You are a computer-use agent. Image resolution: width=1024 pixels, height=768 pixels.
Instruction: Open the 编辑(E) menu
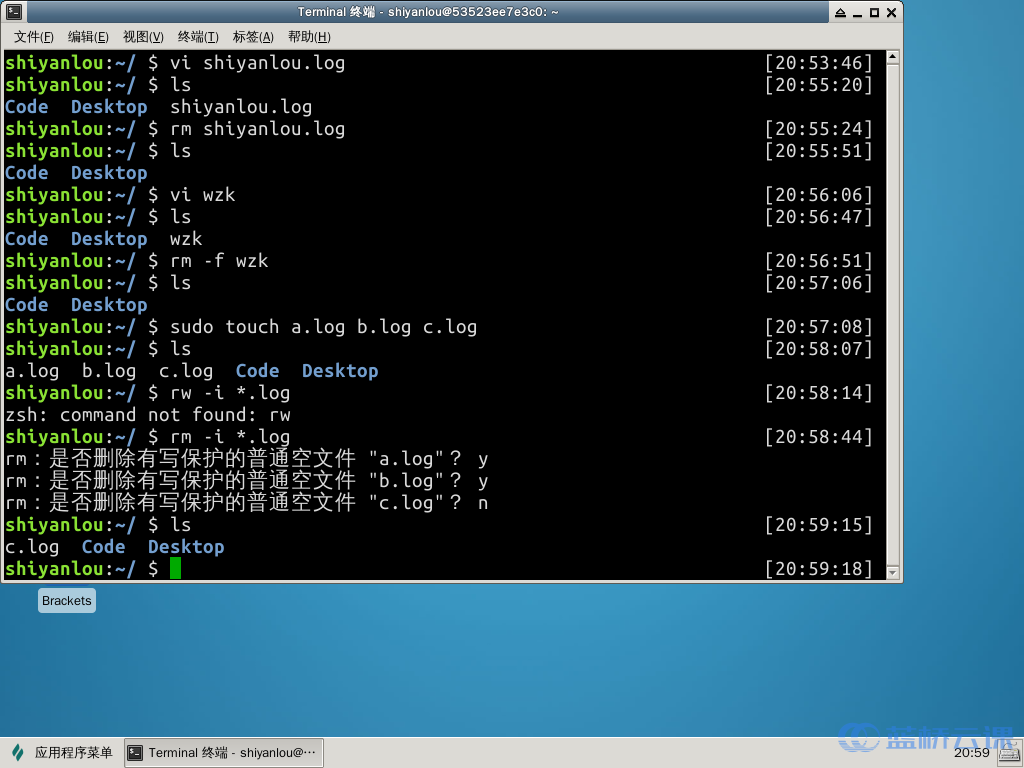[x=88, y=37]
